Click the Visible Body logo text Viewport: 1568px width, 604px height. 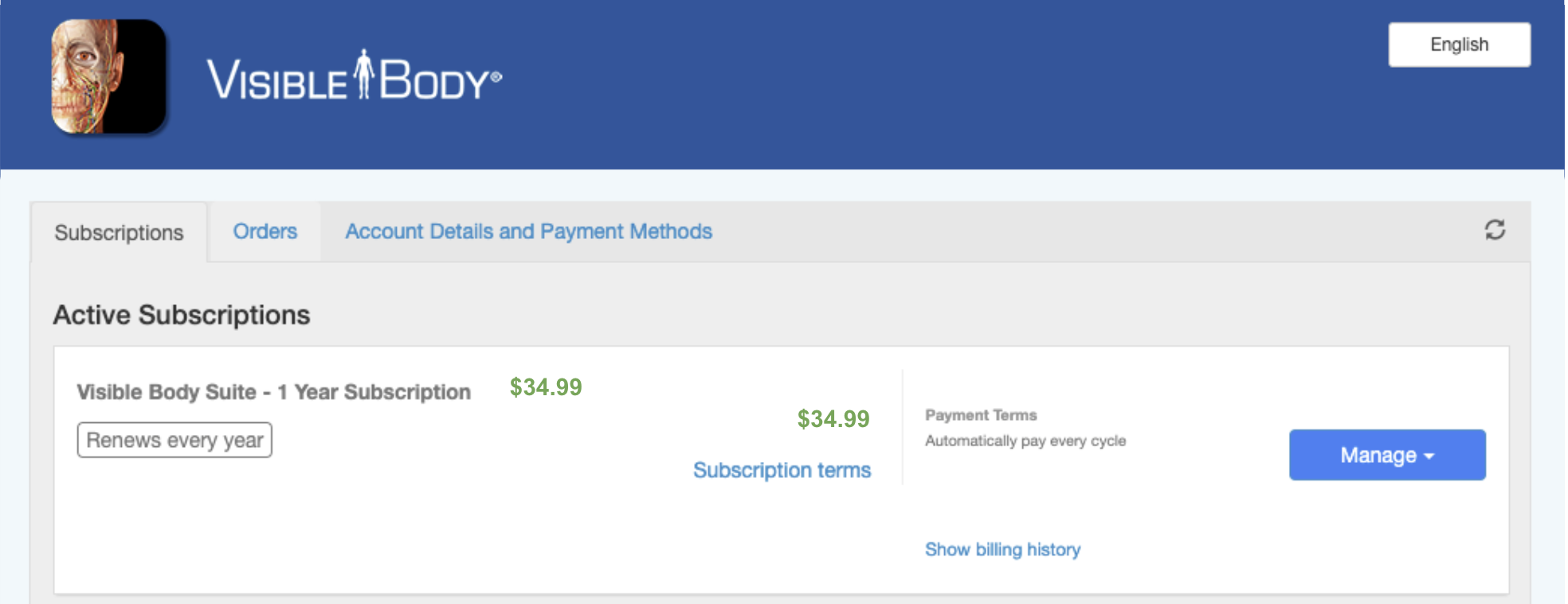355,76
